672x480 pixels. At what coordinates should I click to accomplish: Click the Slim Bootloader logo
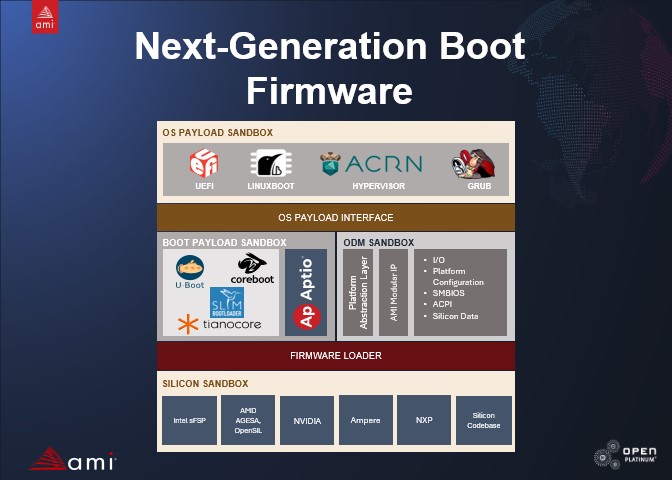[227, 303]
